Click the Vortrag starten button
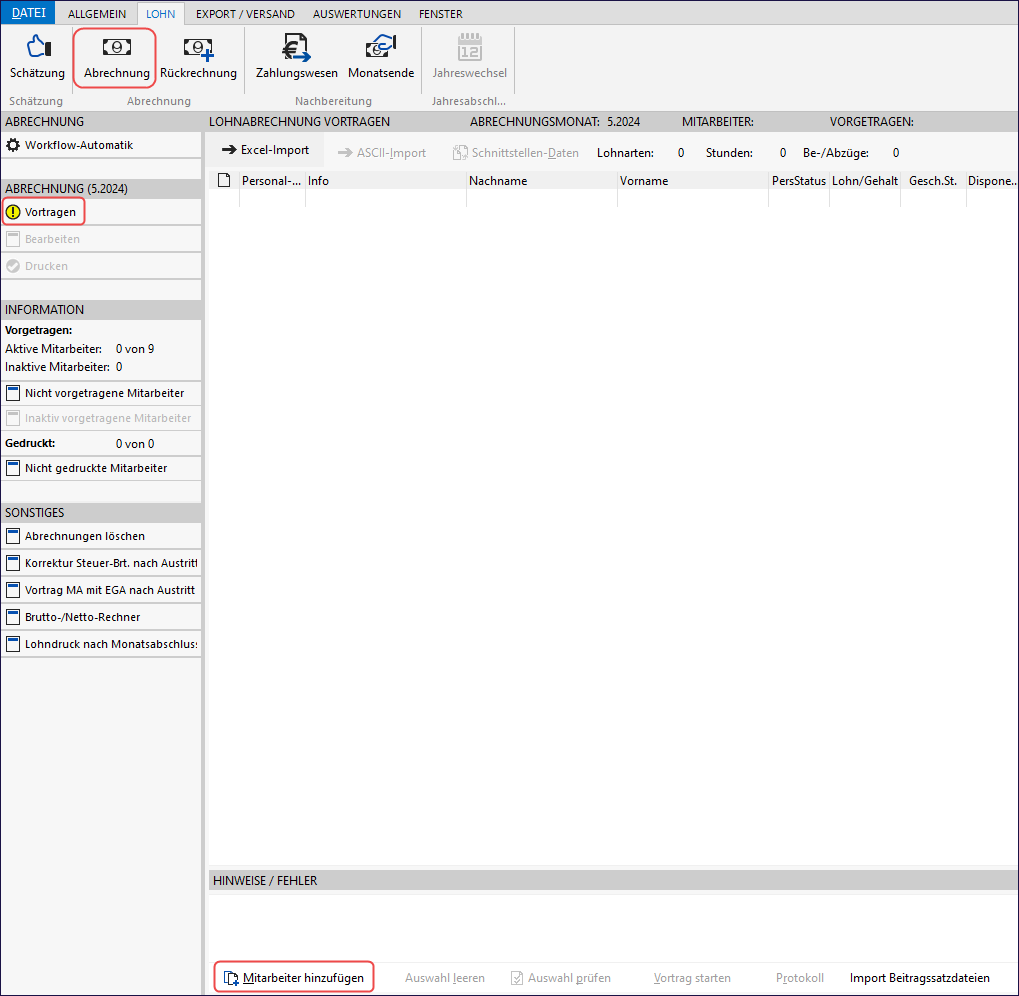 point(692,978)
